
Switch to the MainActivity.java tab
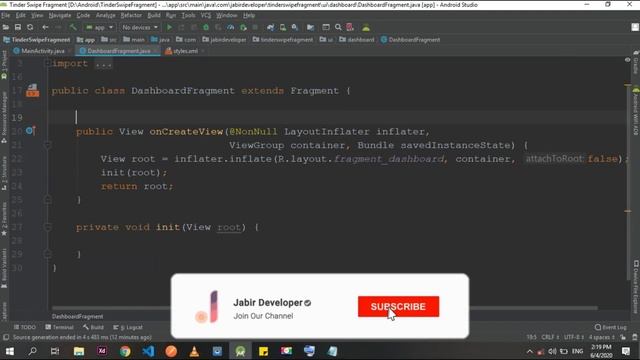(x=42, y=51)
